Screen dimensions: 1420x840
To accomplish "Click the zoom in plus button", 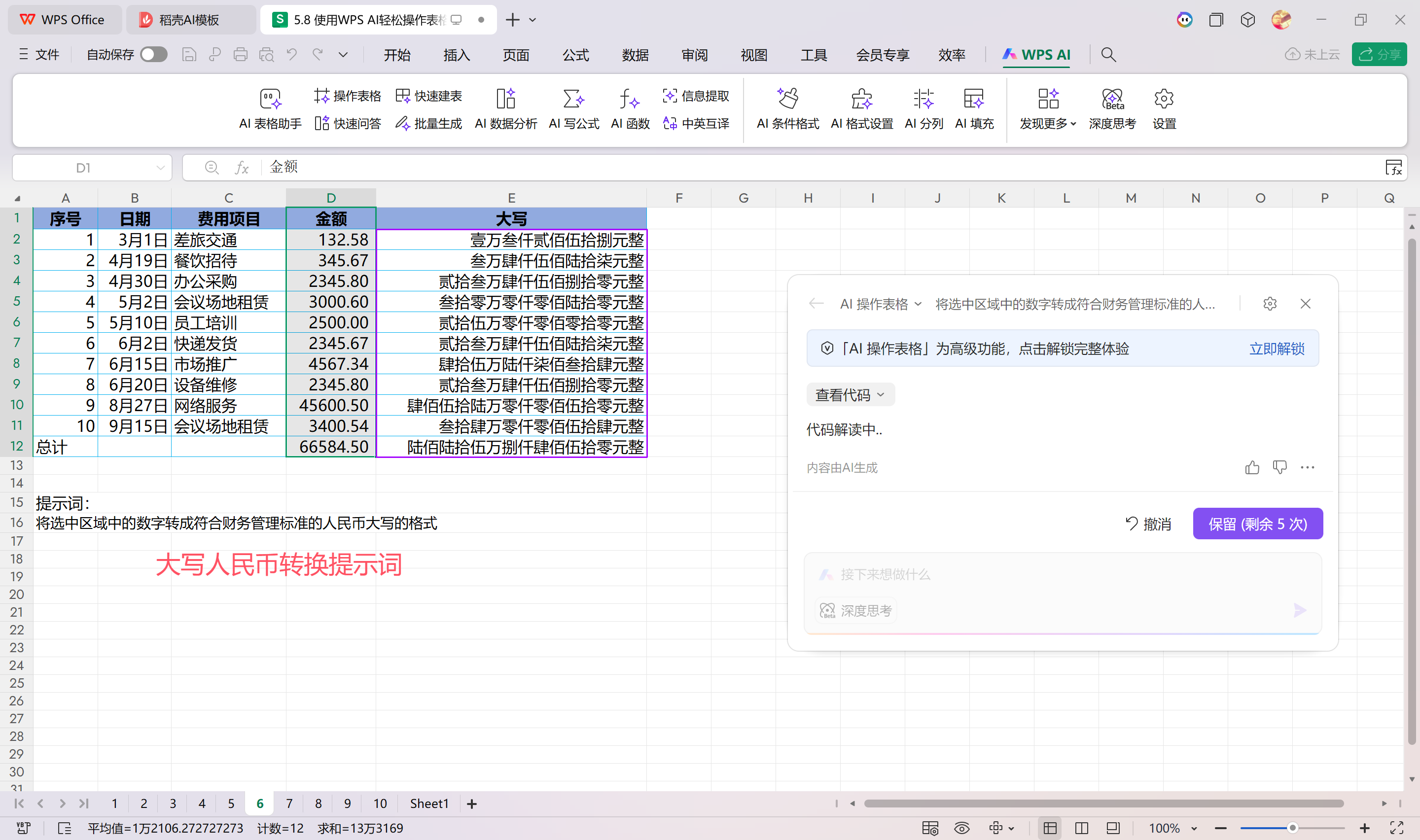I will 1365,828.
